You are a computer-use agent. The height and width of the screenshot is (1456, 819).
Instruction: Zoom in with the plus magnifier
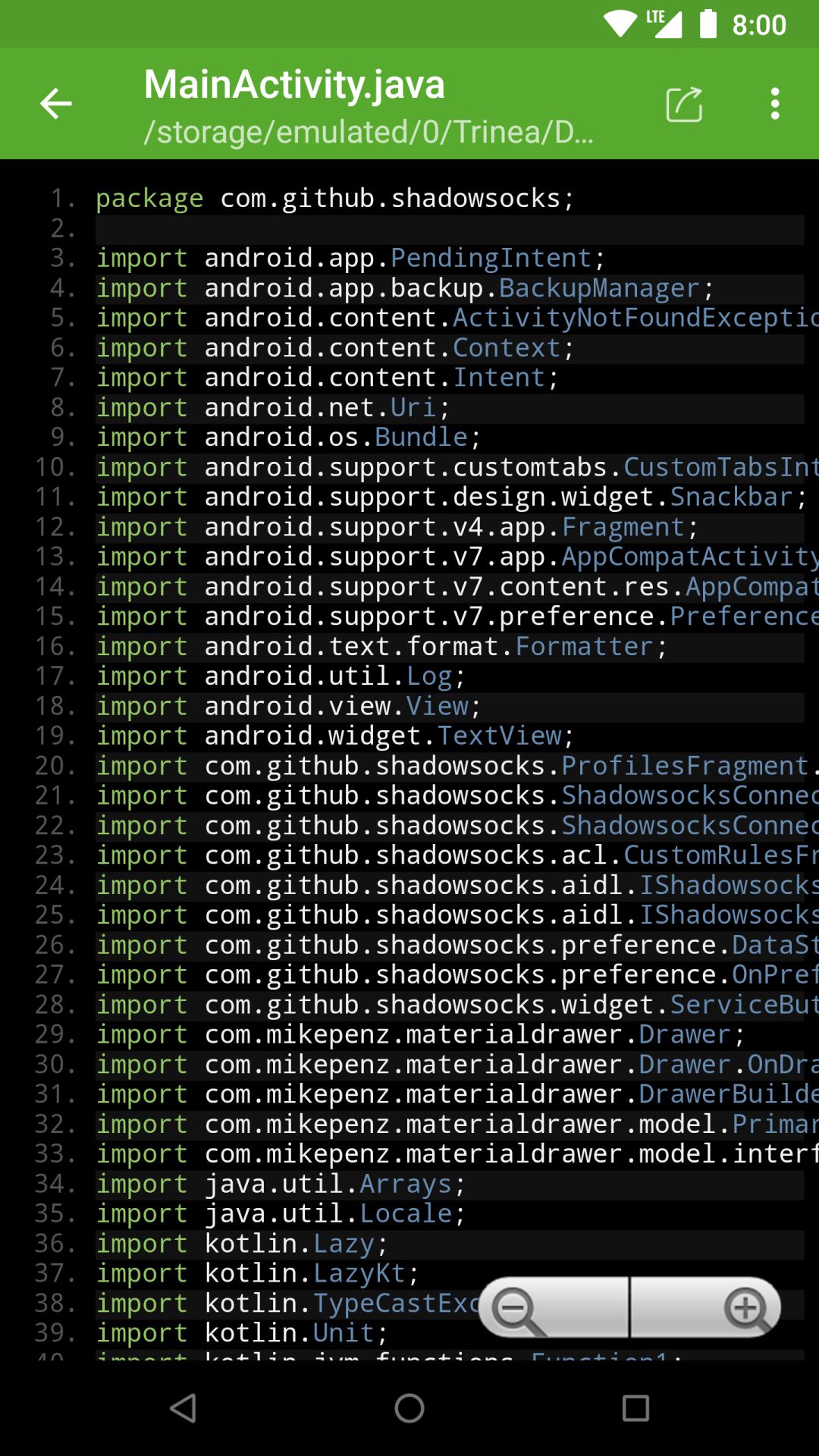click(746, 1308)
